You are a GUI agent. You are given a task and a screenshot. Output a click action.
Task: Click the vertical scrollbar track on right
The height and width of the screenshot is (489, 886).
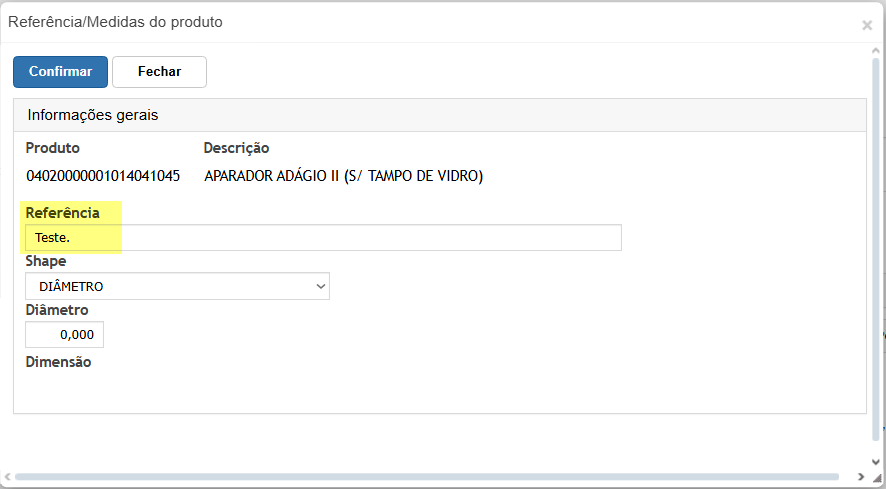(x=878, y=250)
